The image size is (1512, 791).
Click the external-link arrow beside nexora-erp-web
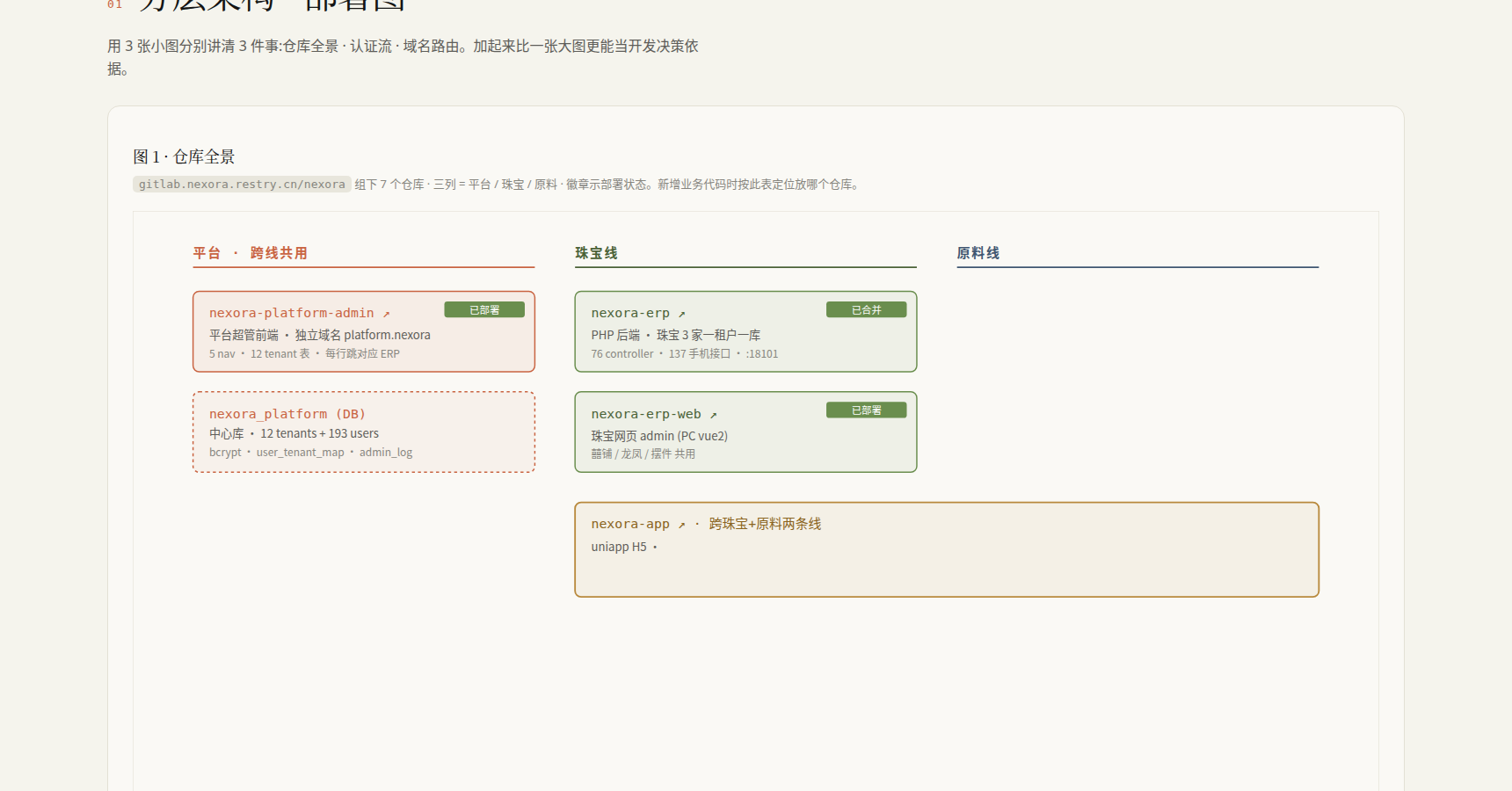[x=713, y=415]
